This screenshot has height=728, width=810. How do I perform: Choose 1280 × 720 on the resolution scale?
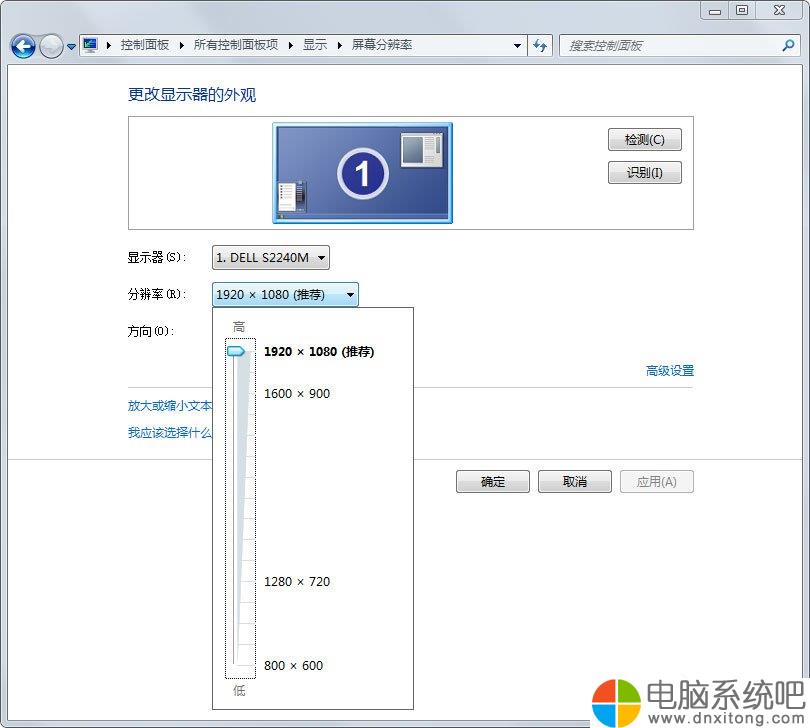click(x=297, y=582)
